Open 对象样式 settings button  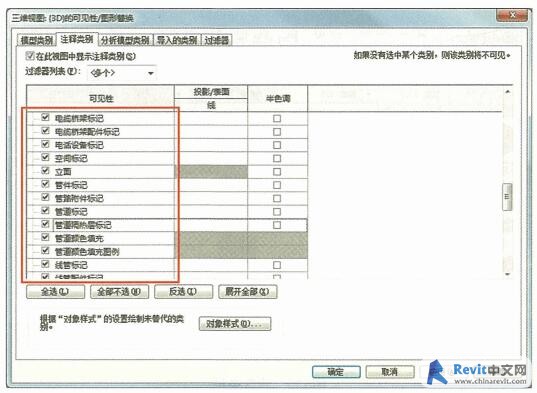point(235,324)
